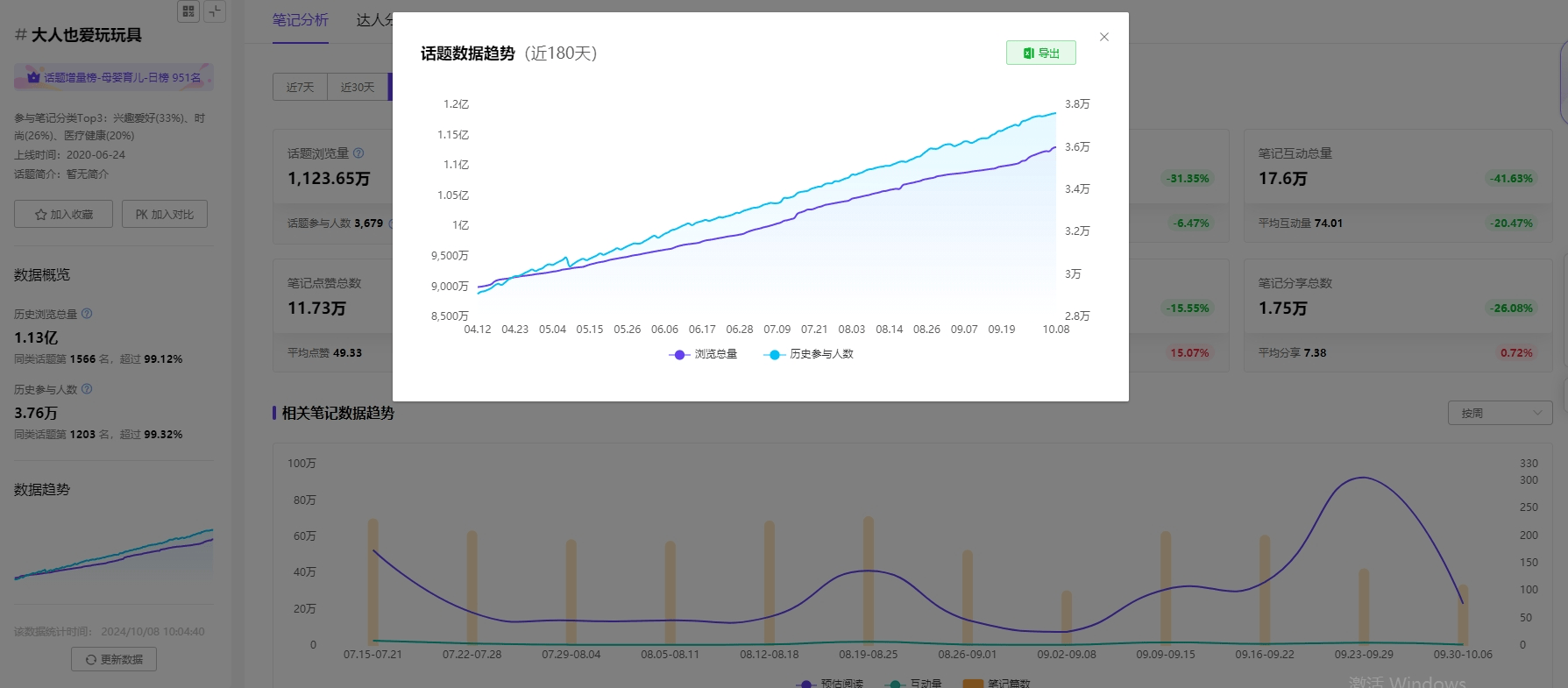Click the 3.76万 historical participants value
Viewport: 1568px width, 688px height.
point(36,414)
